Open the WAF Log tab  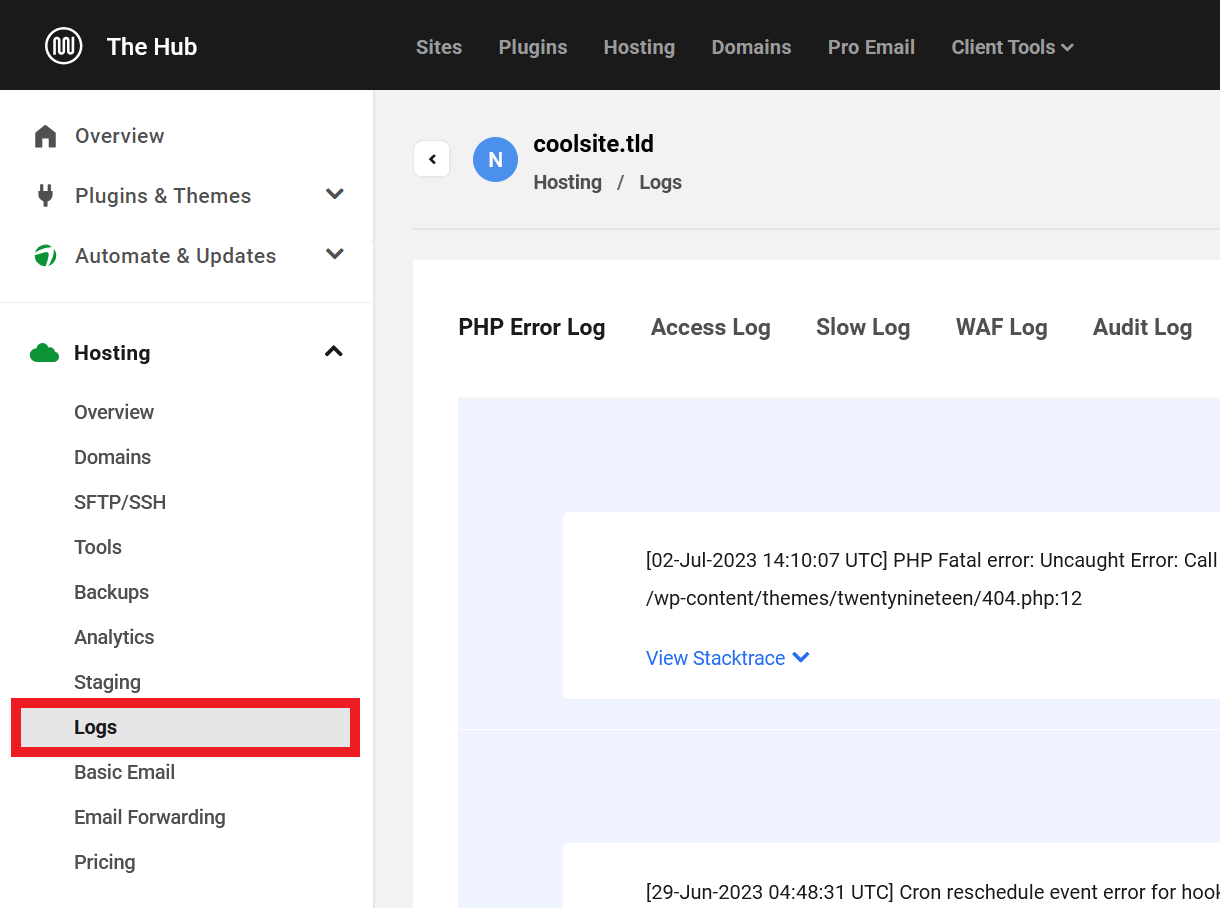1001,327
